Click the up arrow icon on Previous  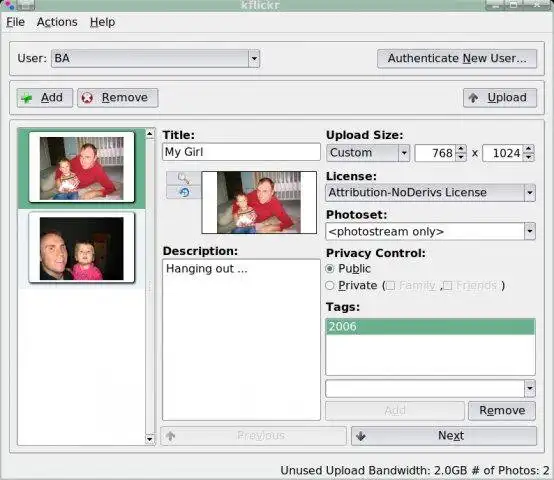pos(171,436)
